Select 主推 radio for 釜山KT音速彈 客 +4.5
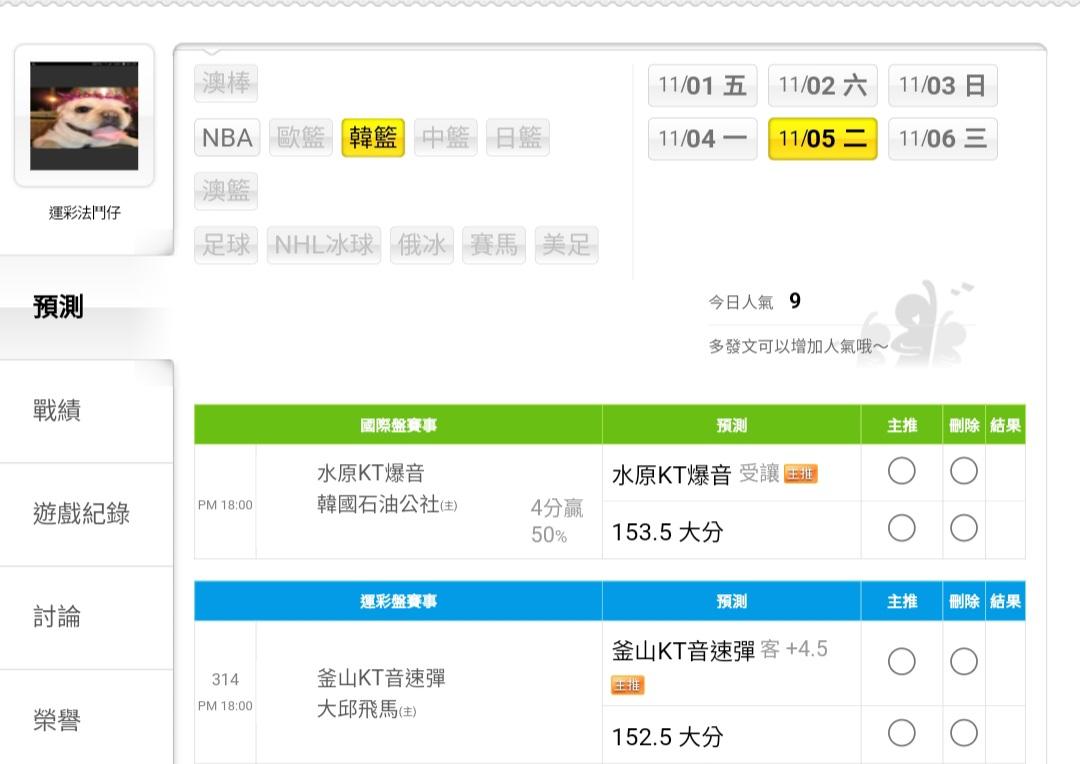 [901, 661]
